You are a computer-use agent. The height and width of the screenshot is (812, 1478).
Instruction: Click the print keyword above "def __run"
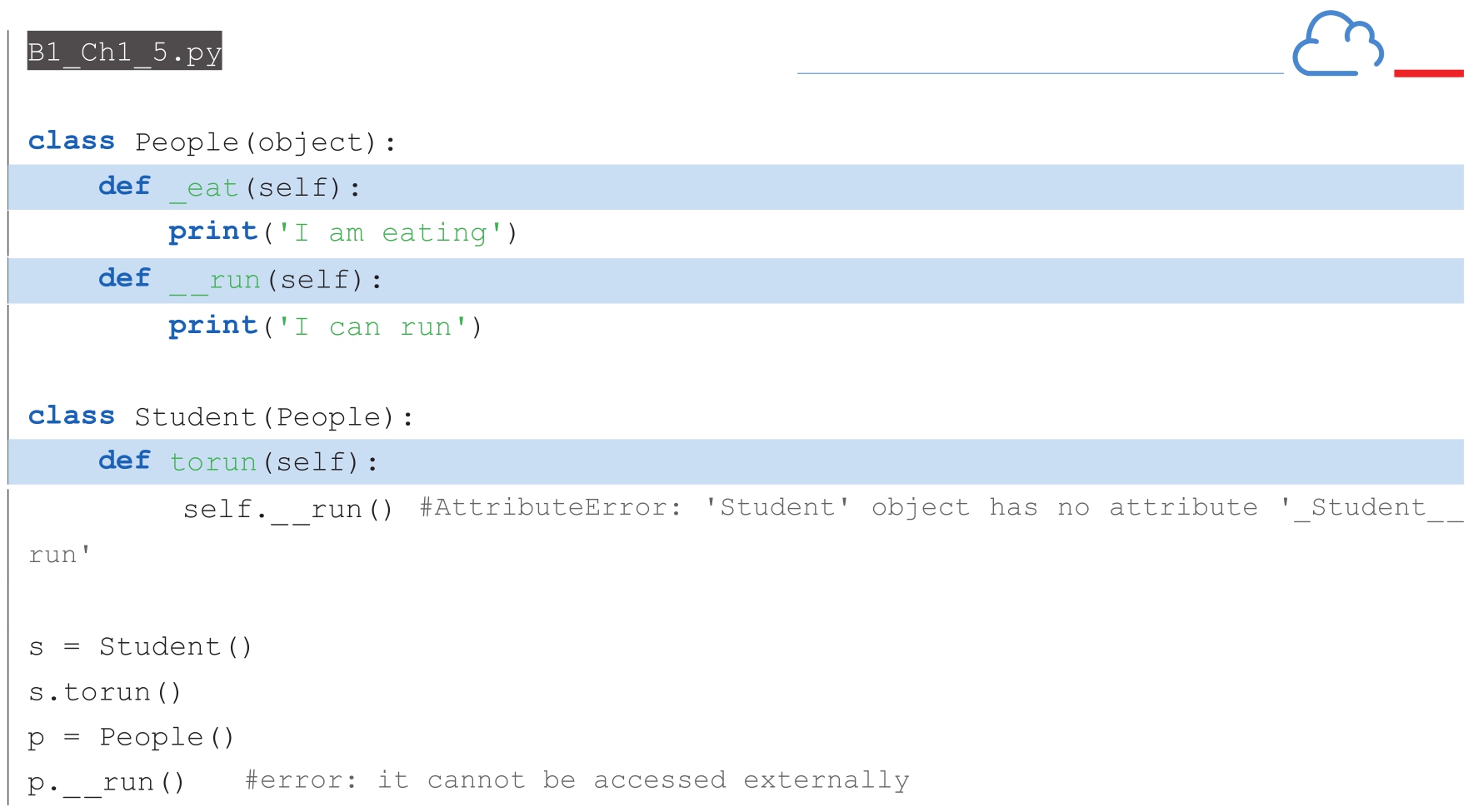coord(212,232)
